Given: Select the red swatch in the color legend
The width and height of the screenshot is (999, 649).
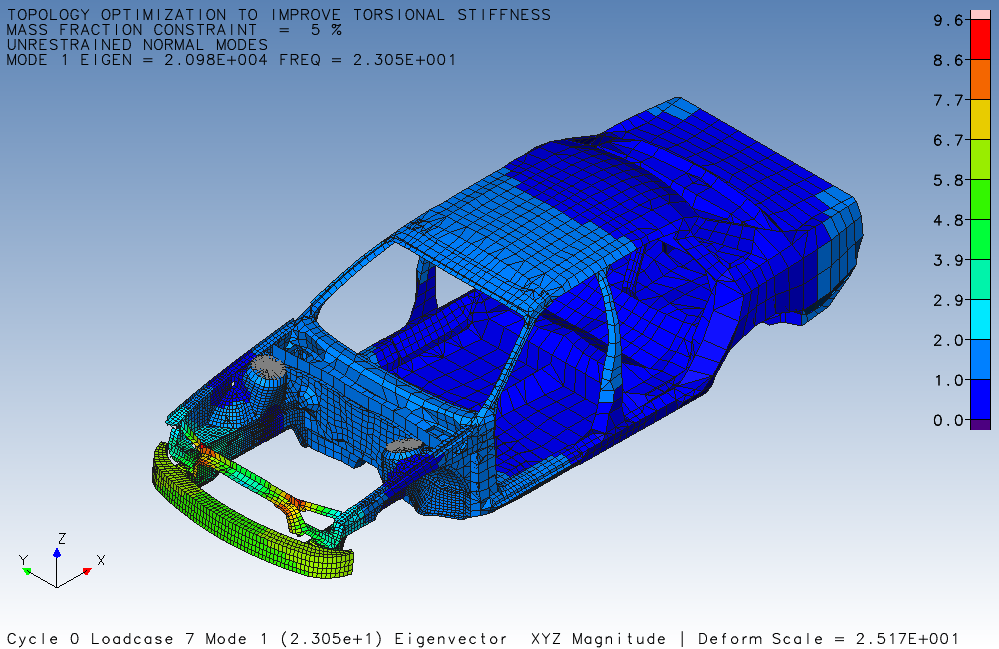Looking at the screenshot, I should click(x=980, y=39).
